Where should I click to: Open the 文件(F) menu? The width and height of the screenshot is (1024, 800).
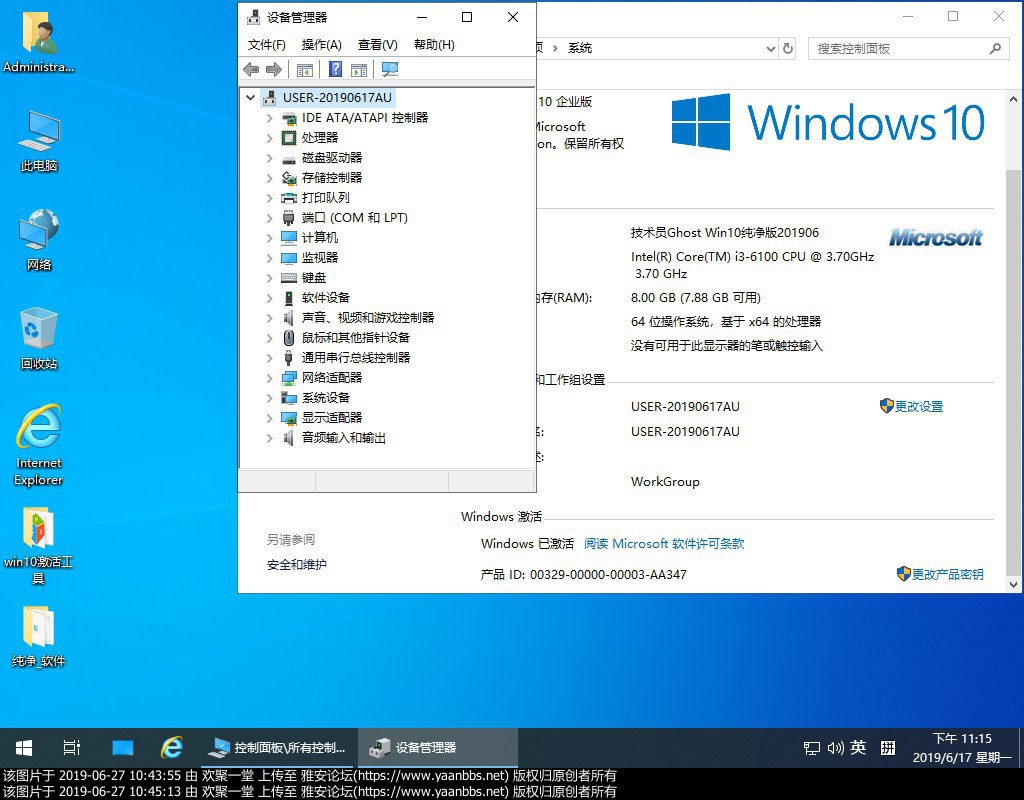266,44
